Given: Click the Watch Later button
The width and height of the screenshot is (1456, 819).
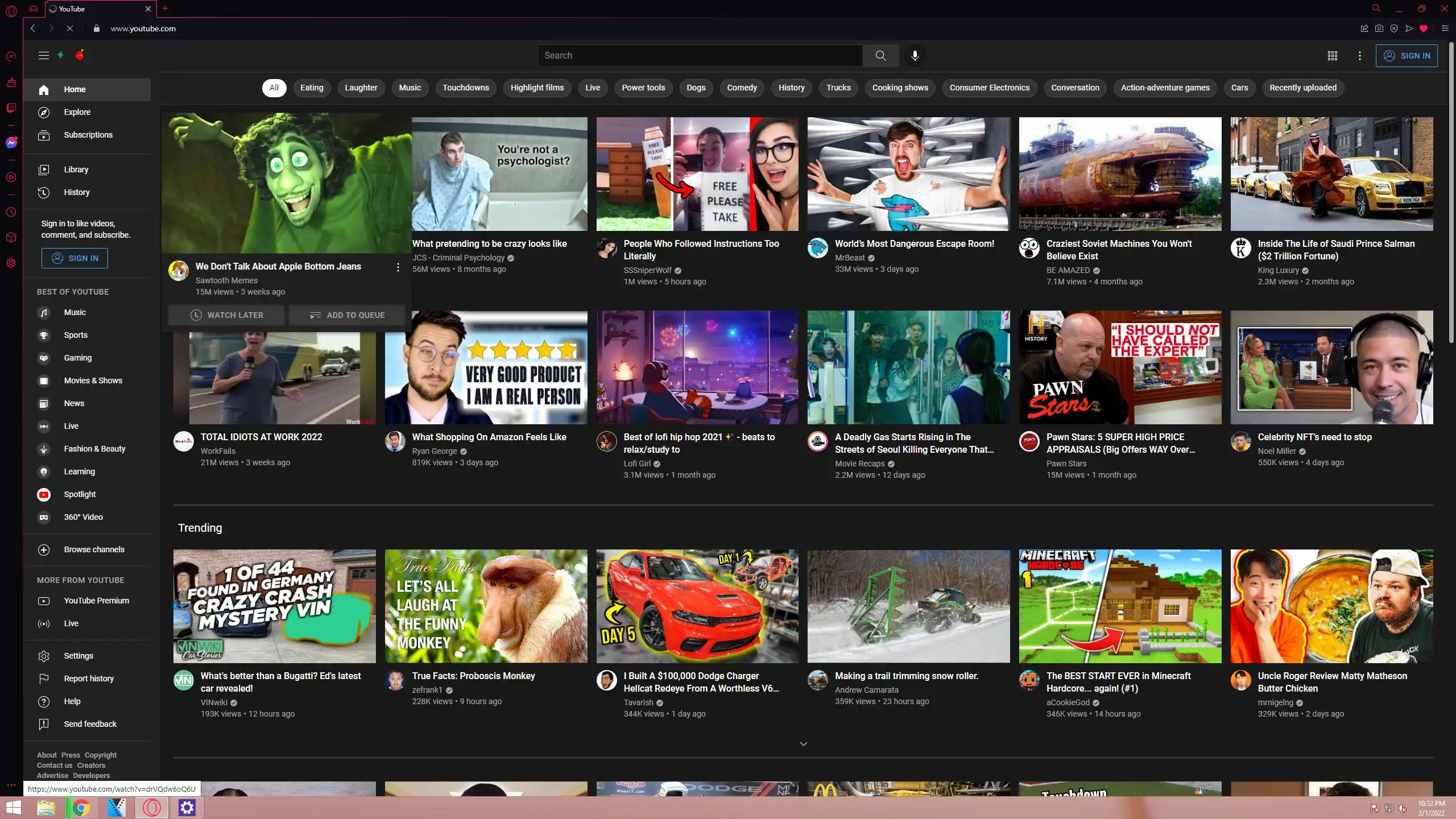Looking at the screenshot, I should pos(226,315).
